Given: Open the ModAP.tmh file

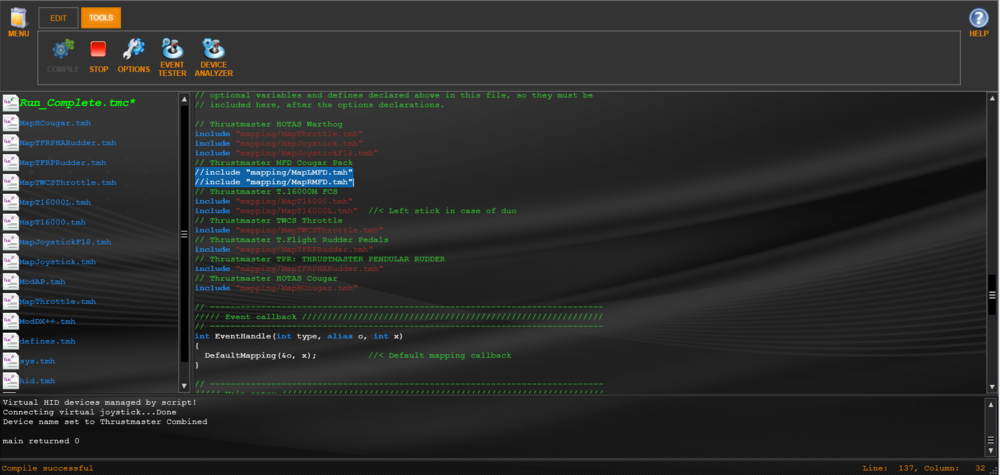Looking at the screenshot, I should pyautogui.click(x=42, y=281).
